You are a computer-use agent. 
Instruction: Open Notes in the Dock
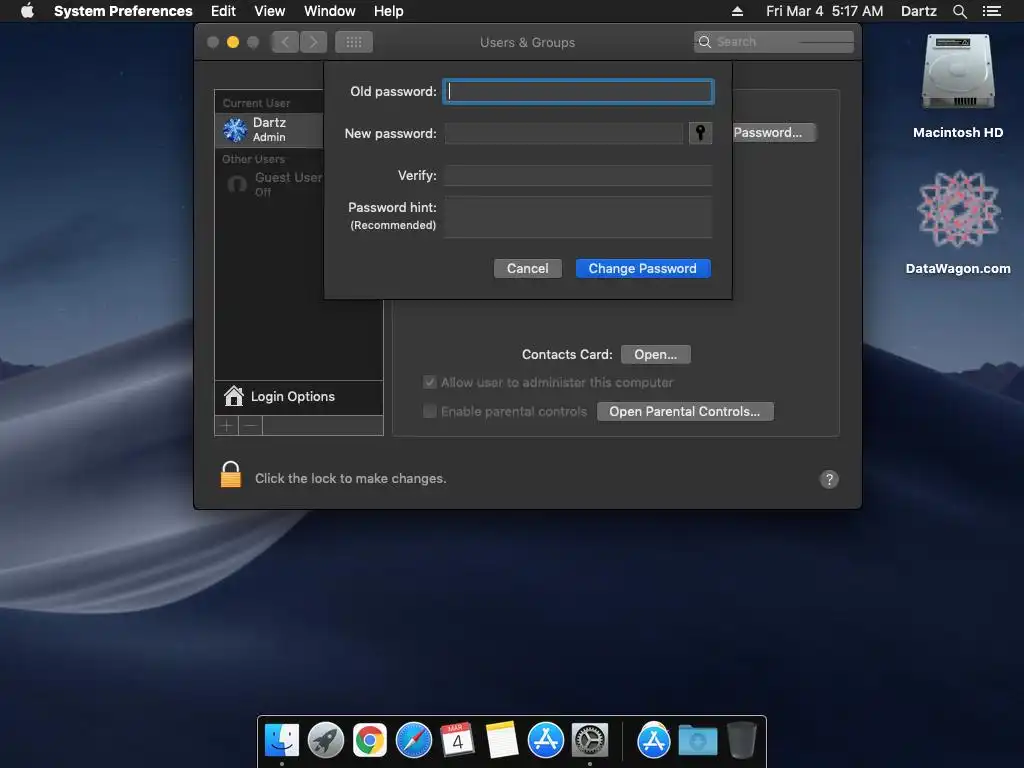tap(502, 740)
